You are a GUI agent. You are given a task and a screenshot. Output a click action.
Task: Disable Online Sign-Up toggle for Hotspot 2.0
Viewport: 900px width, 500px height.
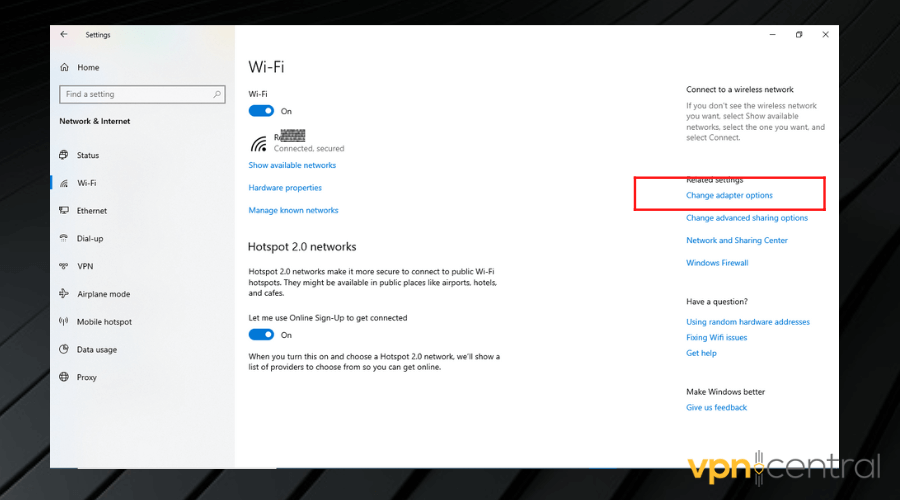pyautogui.click(x=261, y=335)
